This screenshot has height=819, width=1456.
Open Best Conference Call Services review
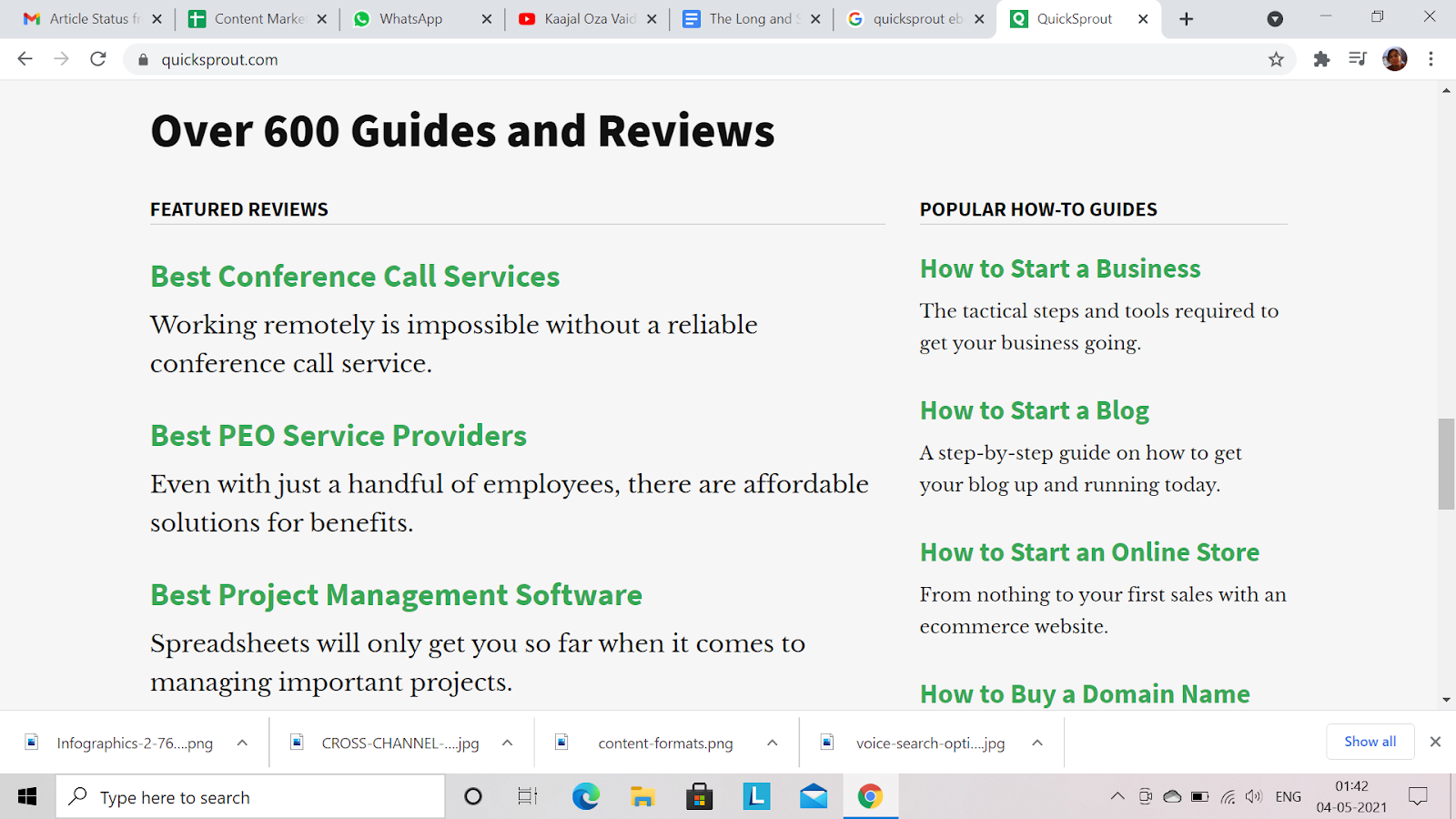(x=355, y=277)
